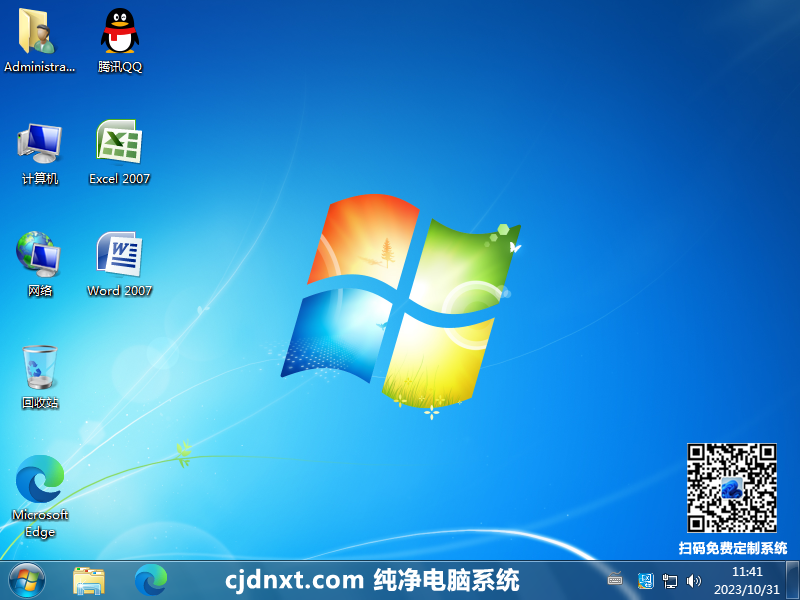The height and width of the screenshot is (600, 800).
Task: Click the Show desktop button
Action: [x=792, y=581]
